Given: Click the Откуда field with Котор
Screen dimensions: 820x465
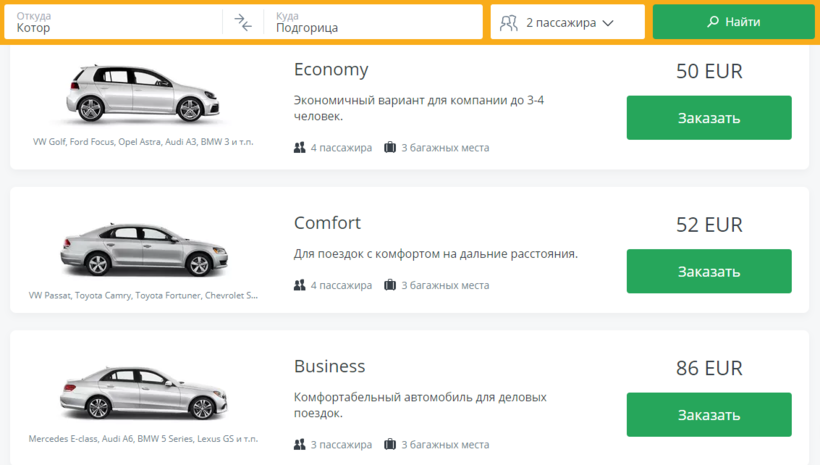Looking at the screenshot, I should 113,22.
